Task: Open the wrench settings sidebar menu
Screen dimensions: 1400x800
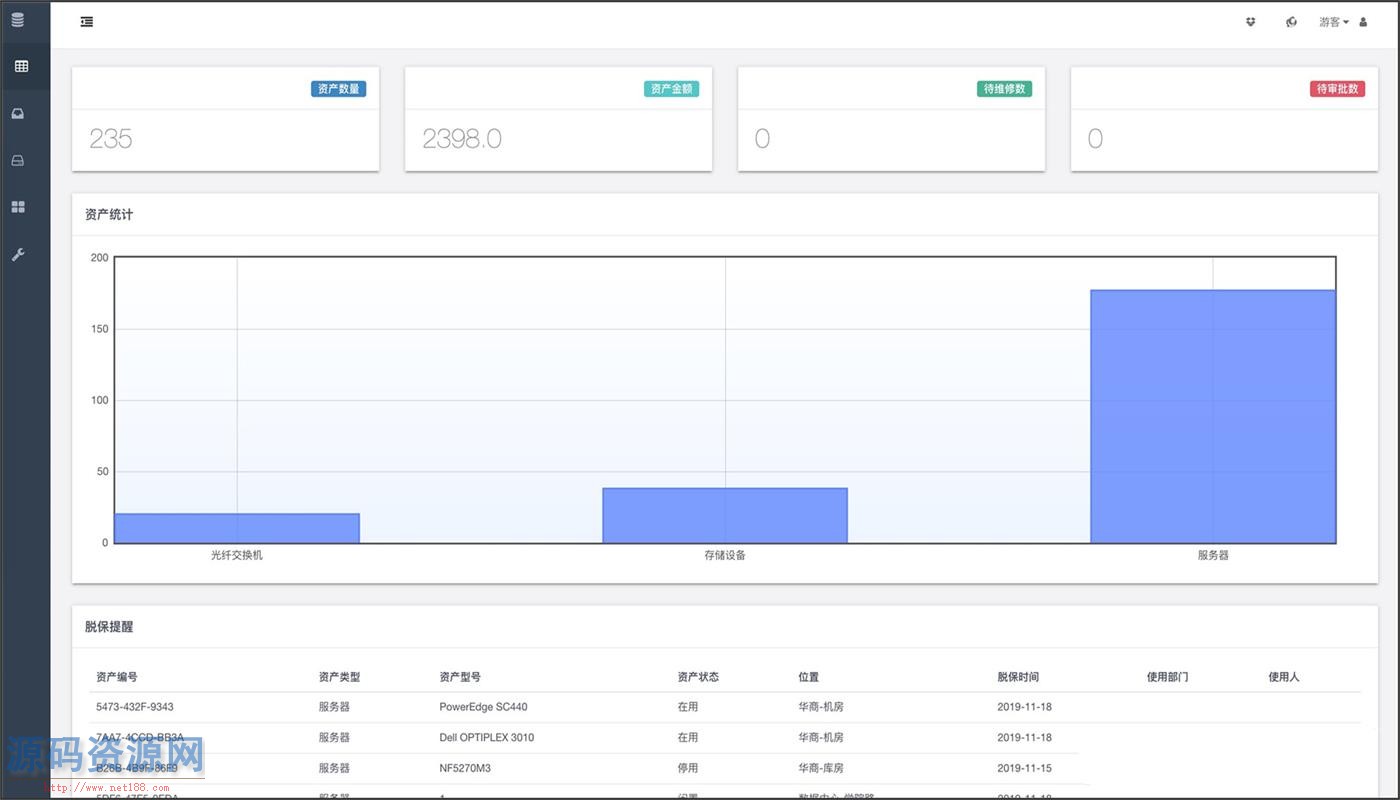Action: 18,255
